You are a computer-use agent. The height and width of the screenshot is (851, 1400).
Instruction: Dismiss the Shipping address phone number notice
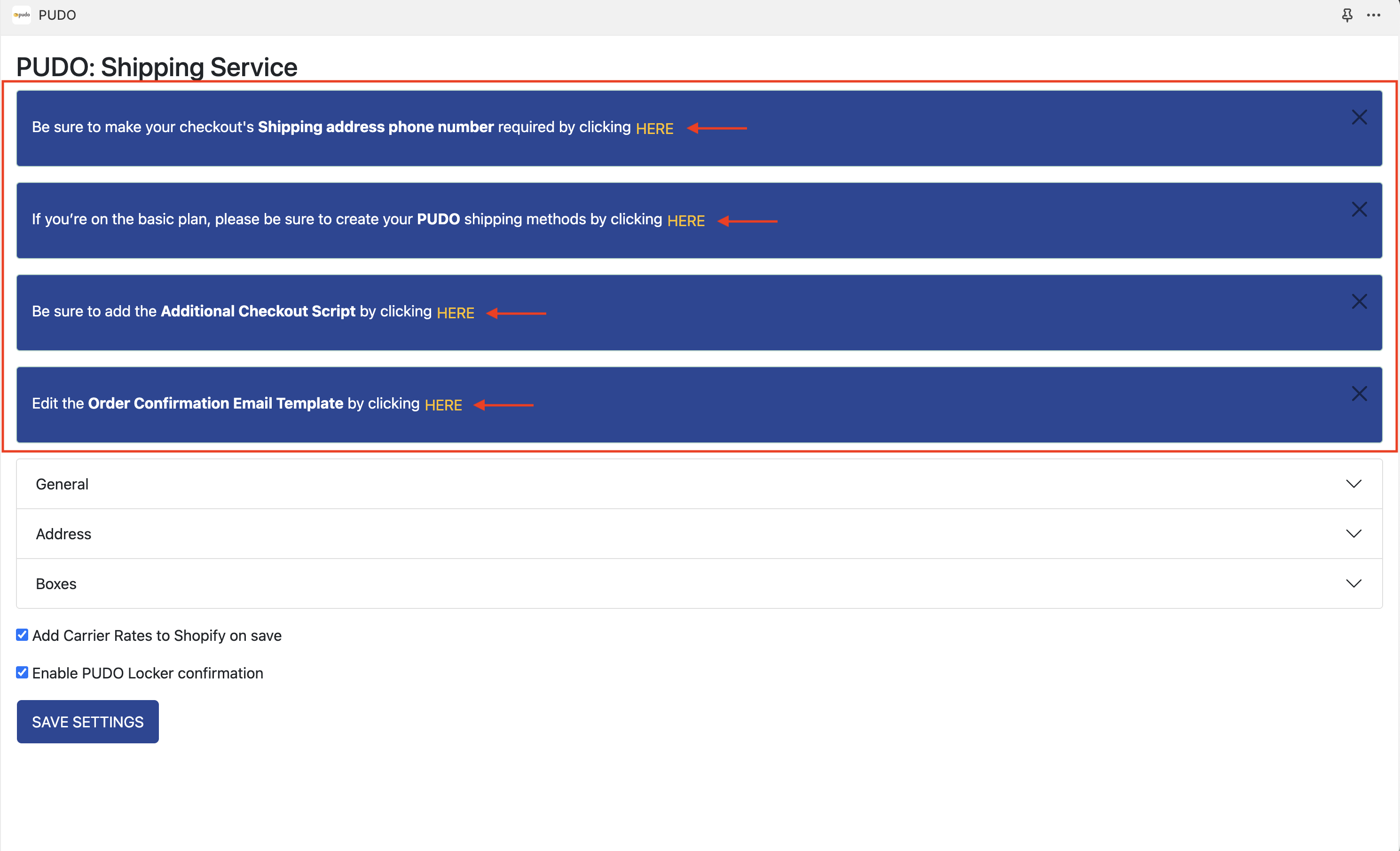click(1359, 118)
